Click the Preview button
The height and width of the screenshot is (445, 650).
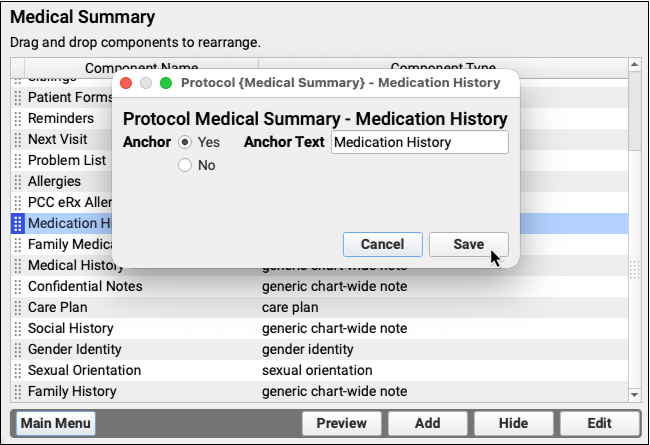pyautogui.click(x=341, y=424)
